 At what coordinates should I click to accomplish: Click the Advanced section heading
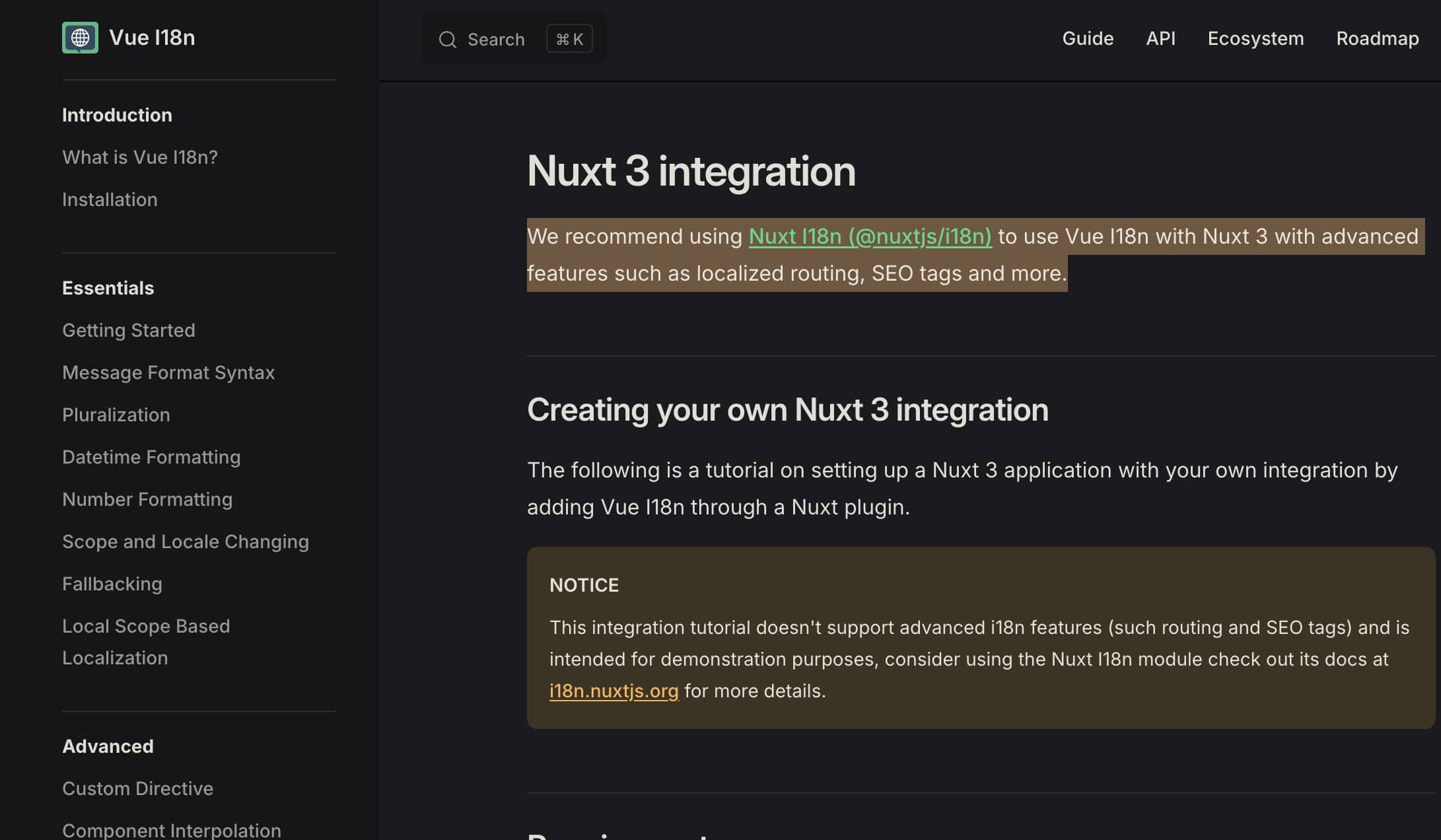click(x=108, y=746)
